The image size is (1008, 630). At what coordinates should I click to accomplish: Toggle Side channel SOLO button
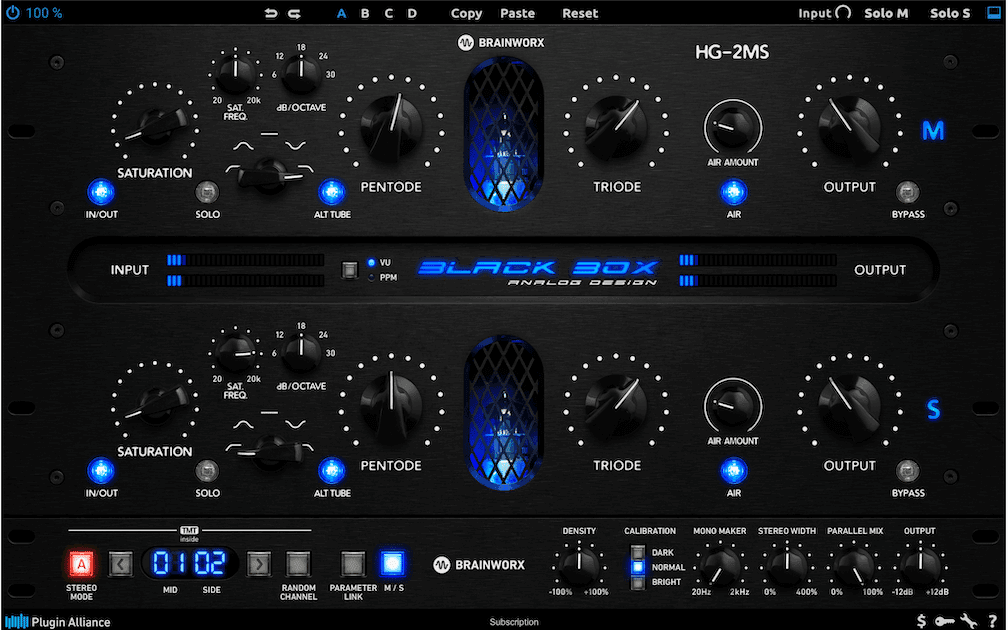click(207, 471)
